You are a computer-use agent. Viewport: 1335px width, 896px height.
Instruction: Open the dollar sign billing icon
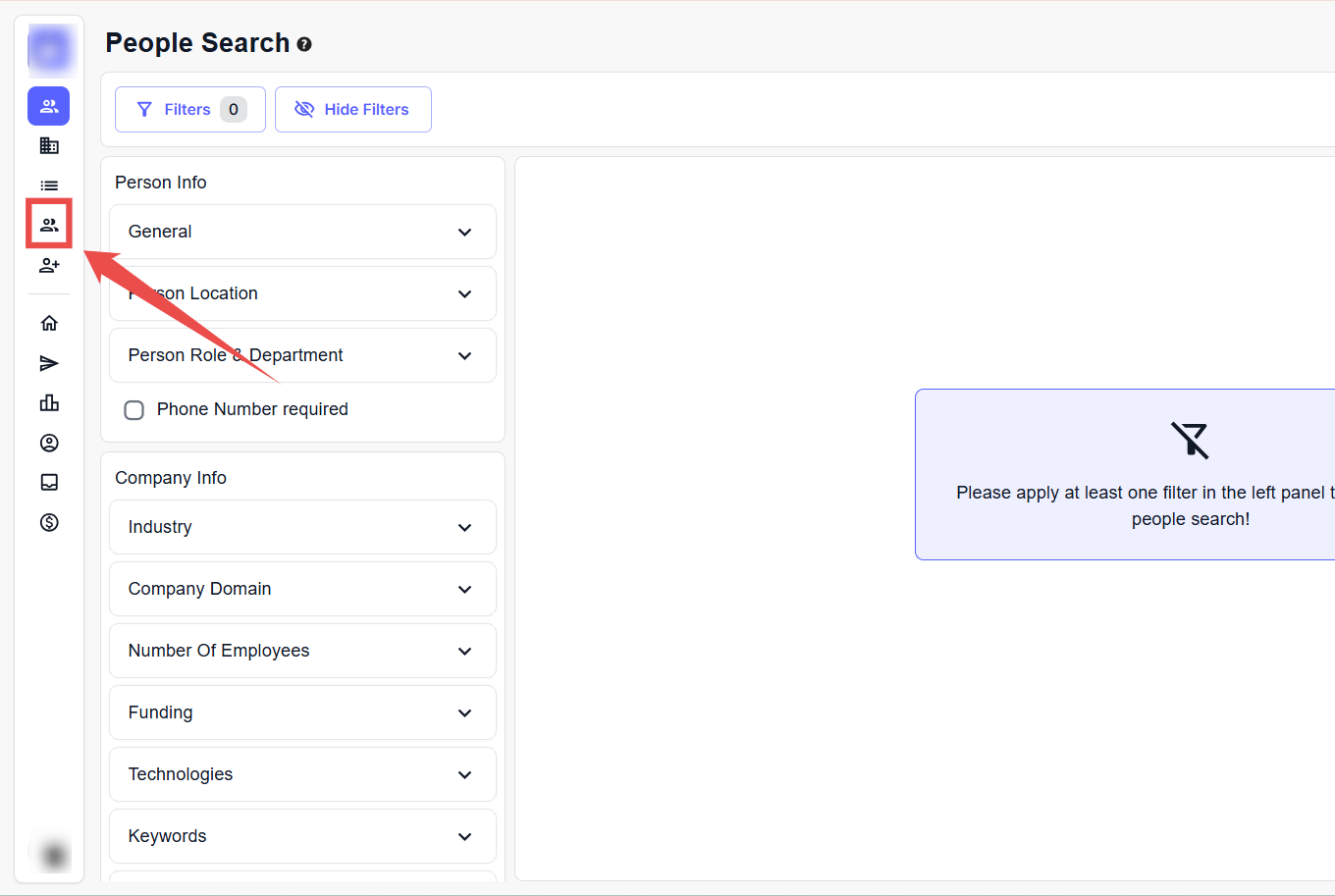(x=49, y=522)
